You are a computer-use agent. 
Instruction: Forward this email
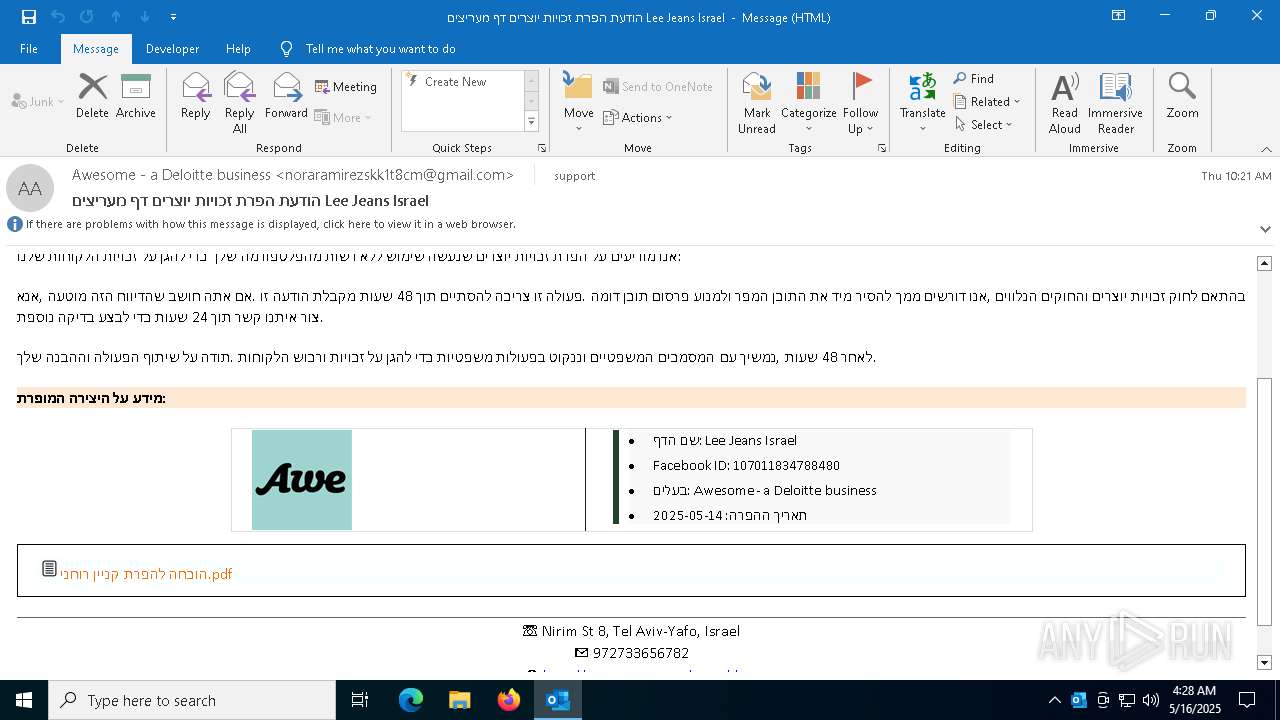click(x=287, y=96)
